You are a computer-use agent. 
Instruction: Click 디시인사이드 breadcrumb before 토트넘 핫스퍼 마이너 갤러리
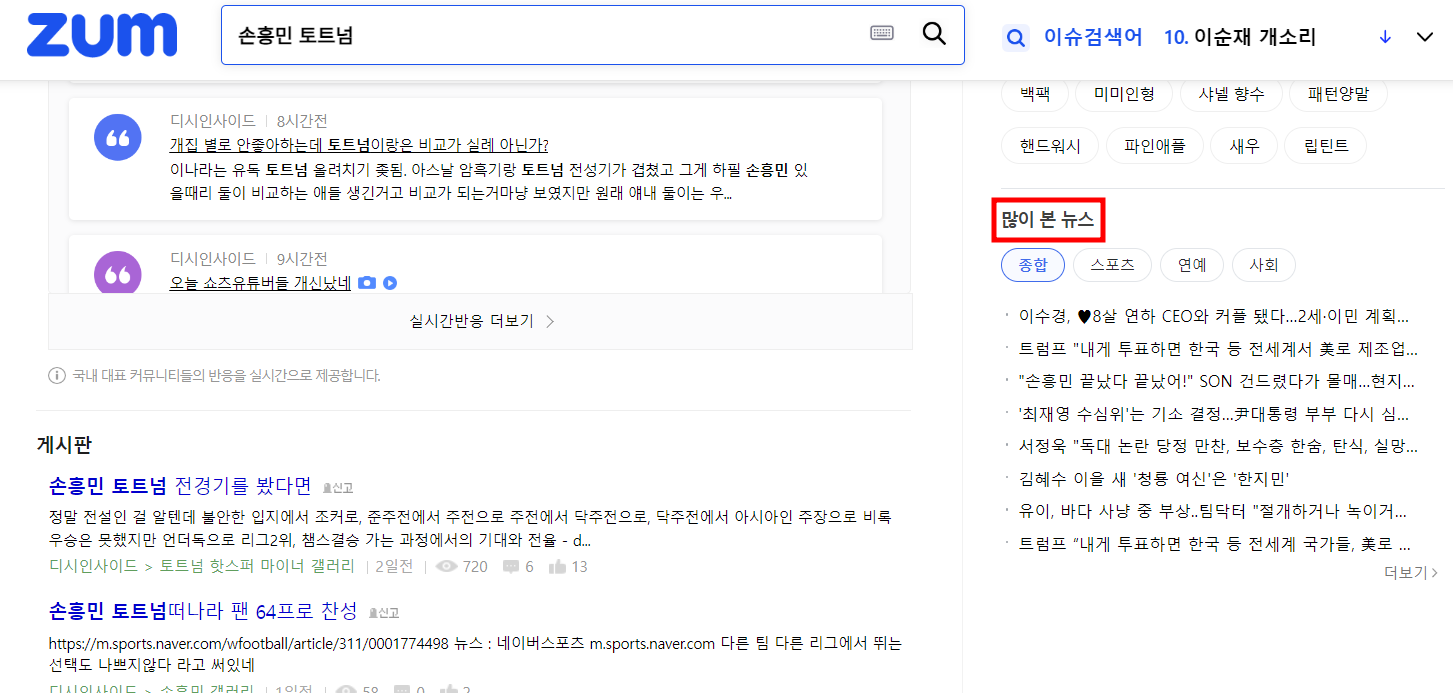[x=93, y=566]
